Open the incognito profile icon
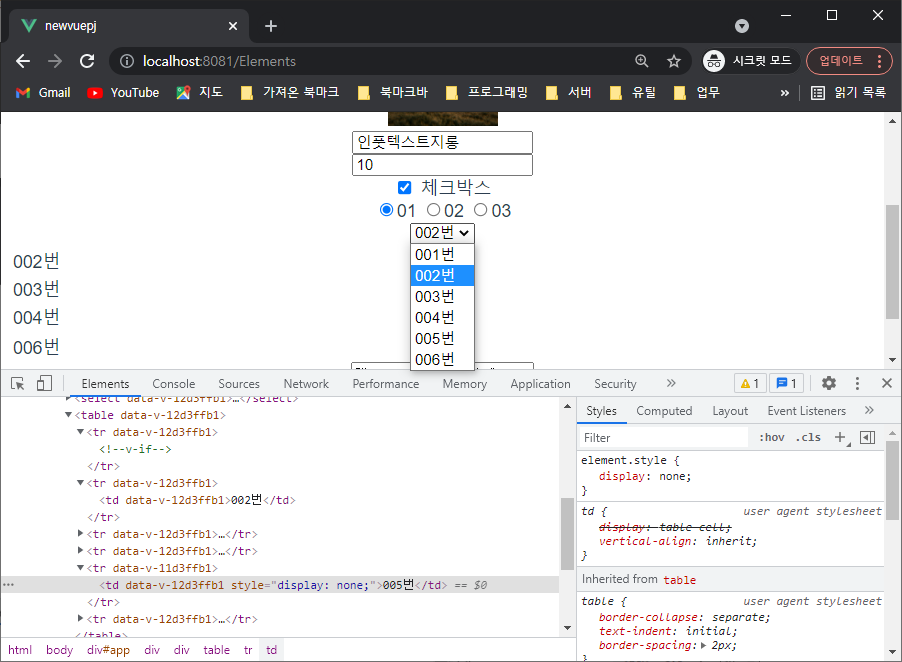The height and width of the screenshot is (662, 902). 714,61
